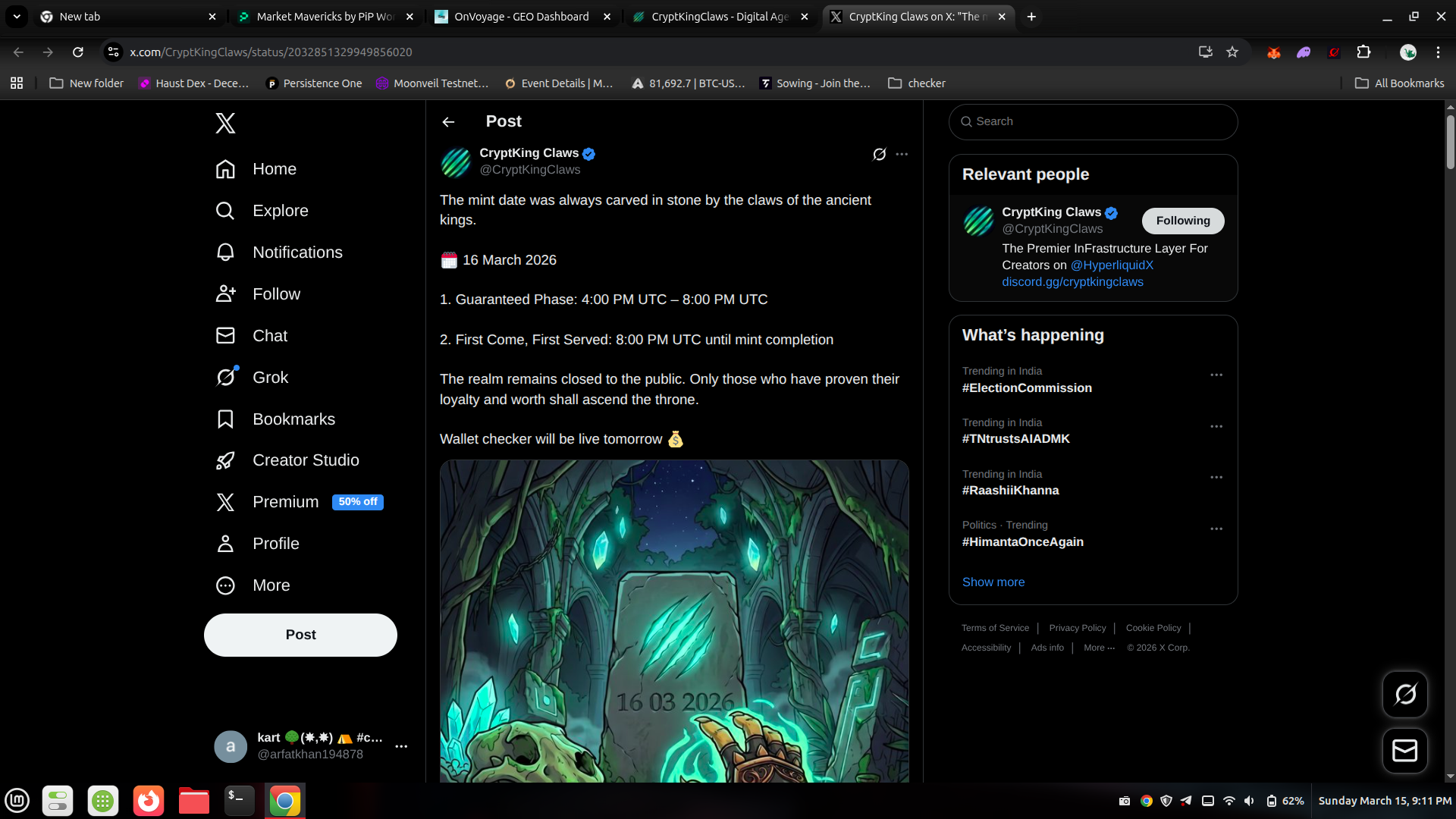Screen dimensions: 1456x819
Task: Click the white Post button
Action: click(x=300, y=635)
